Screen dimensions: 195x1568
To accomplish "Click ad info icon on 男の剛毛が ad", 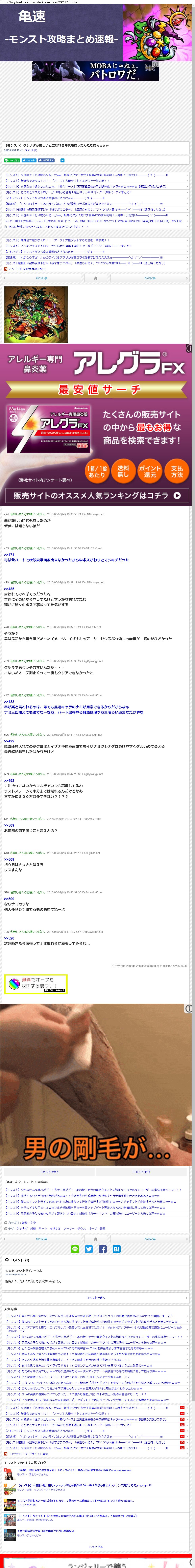I will point(188,1009).
